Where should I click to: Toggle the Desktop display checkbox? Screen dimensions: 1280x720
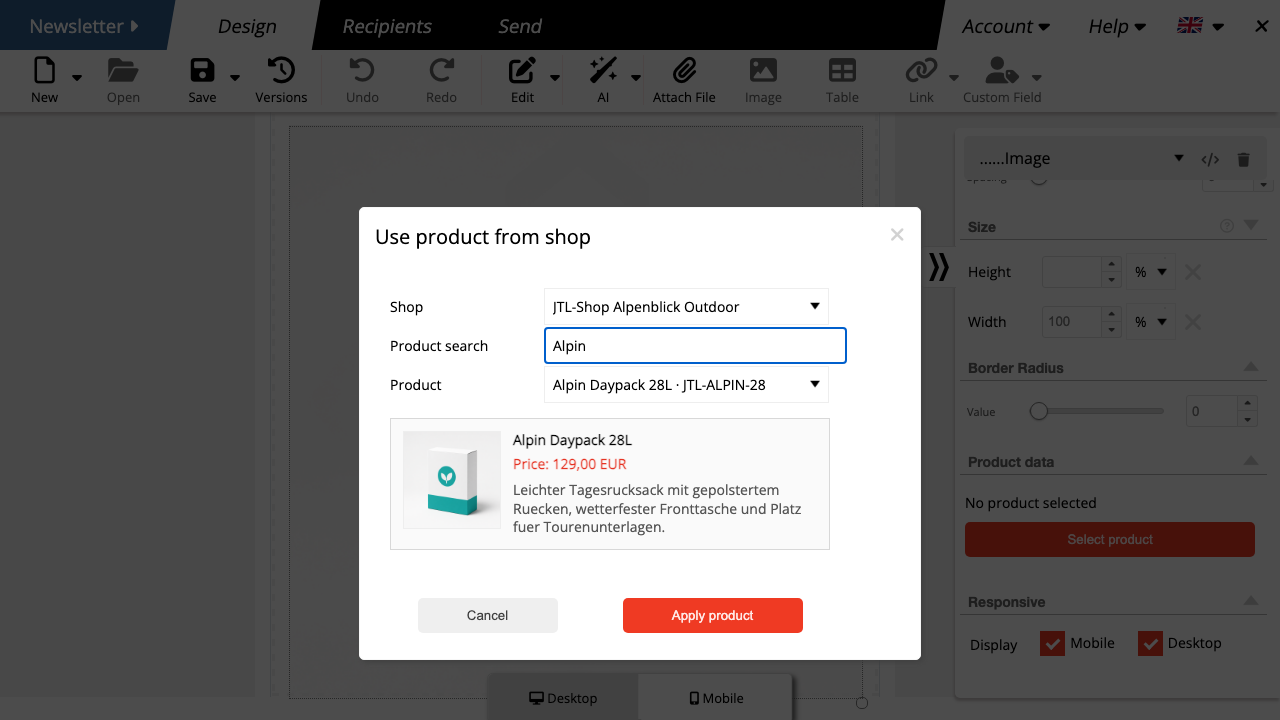(x=1150, y=644)
